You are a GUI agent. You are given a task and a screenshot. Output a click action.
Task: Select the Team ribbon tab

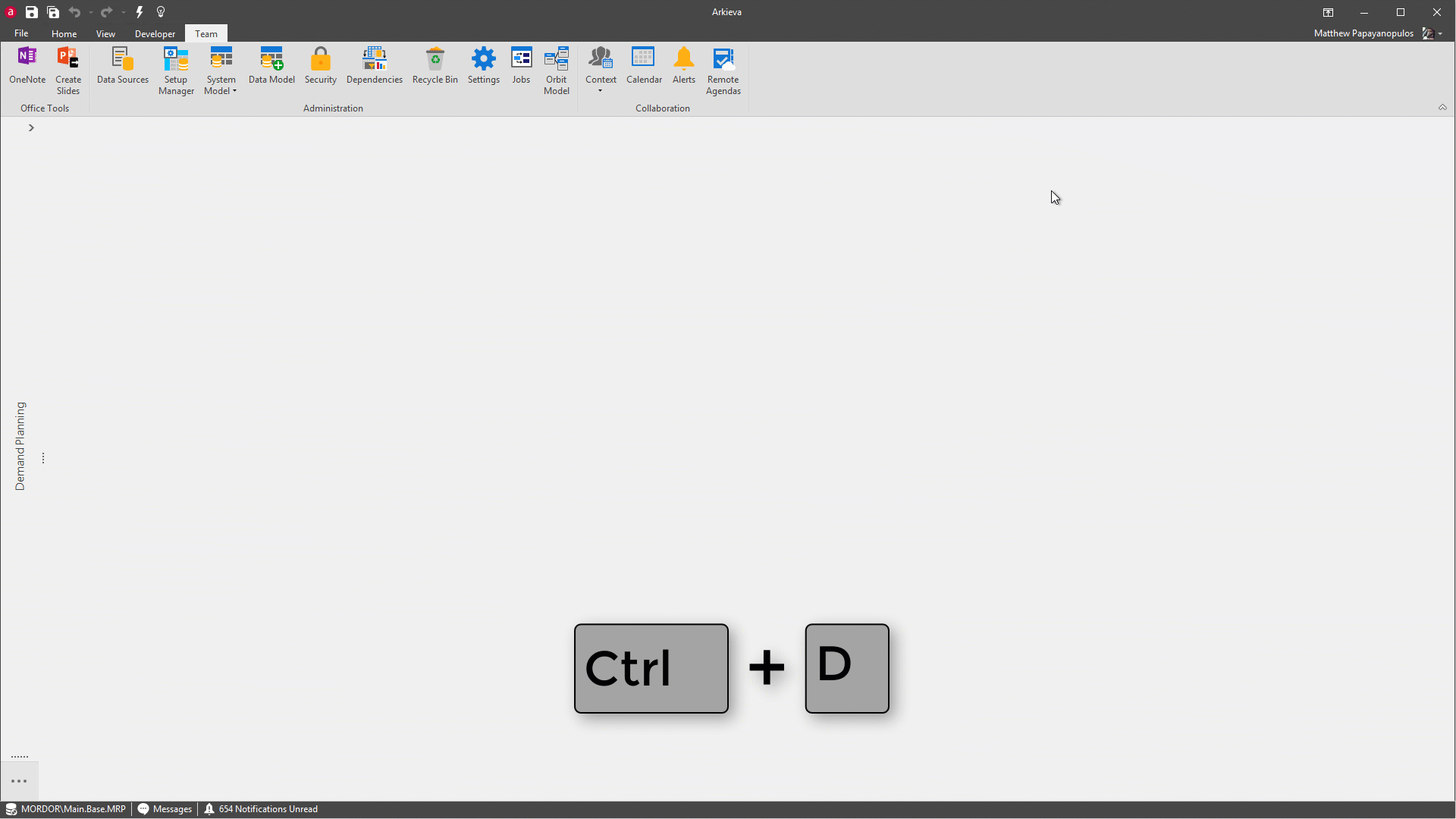[x=206, y=33]
